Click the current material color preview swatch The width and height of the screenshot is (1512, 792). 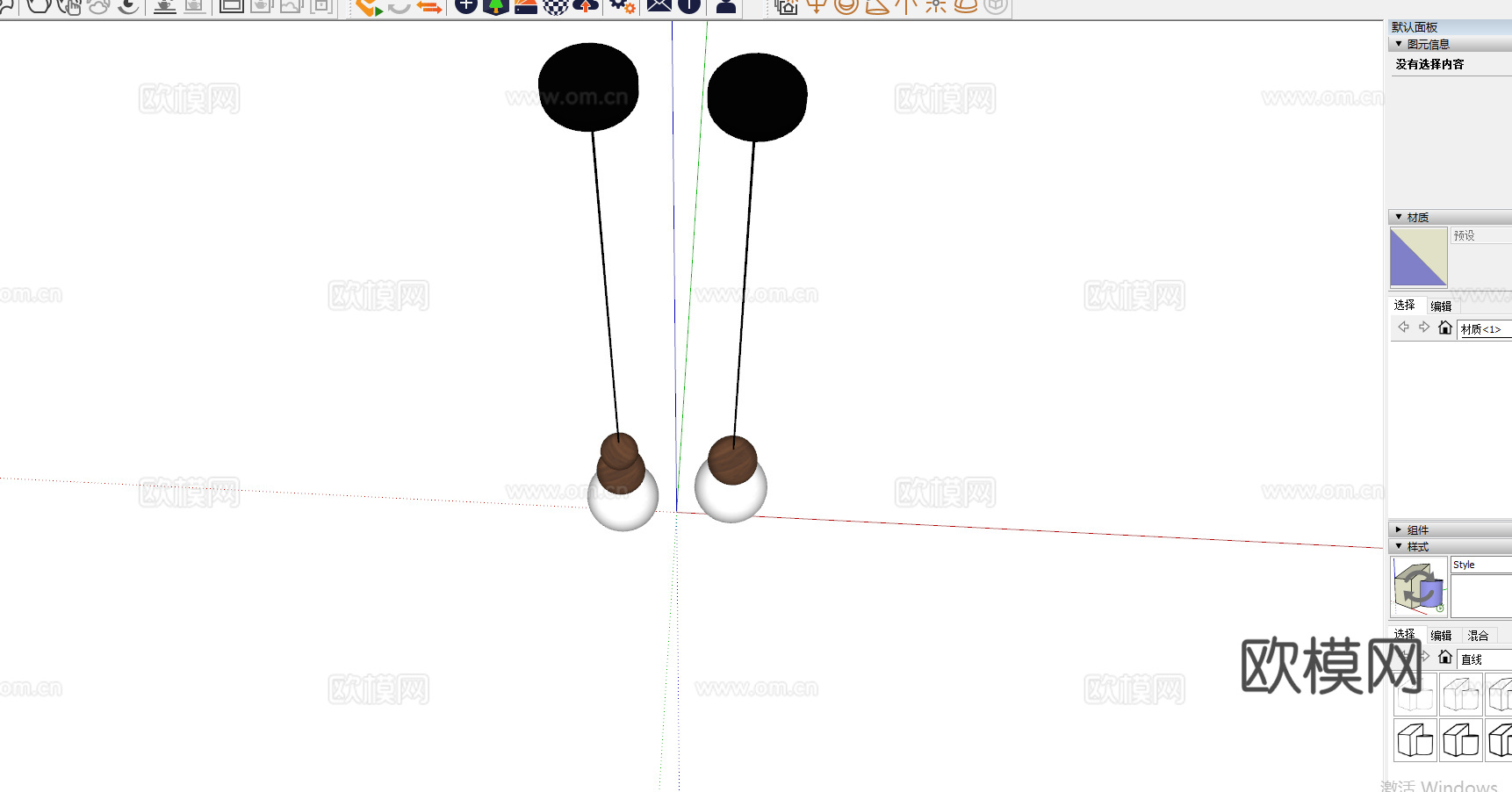click(1418, 257)
